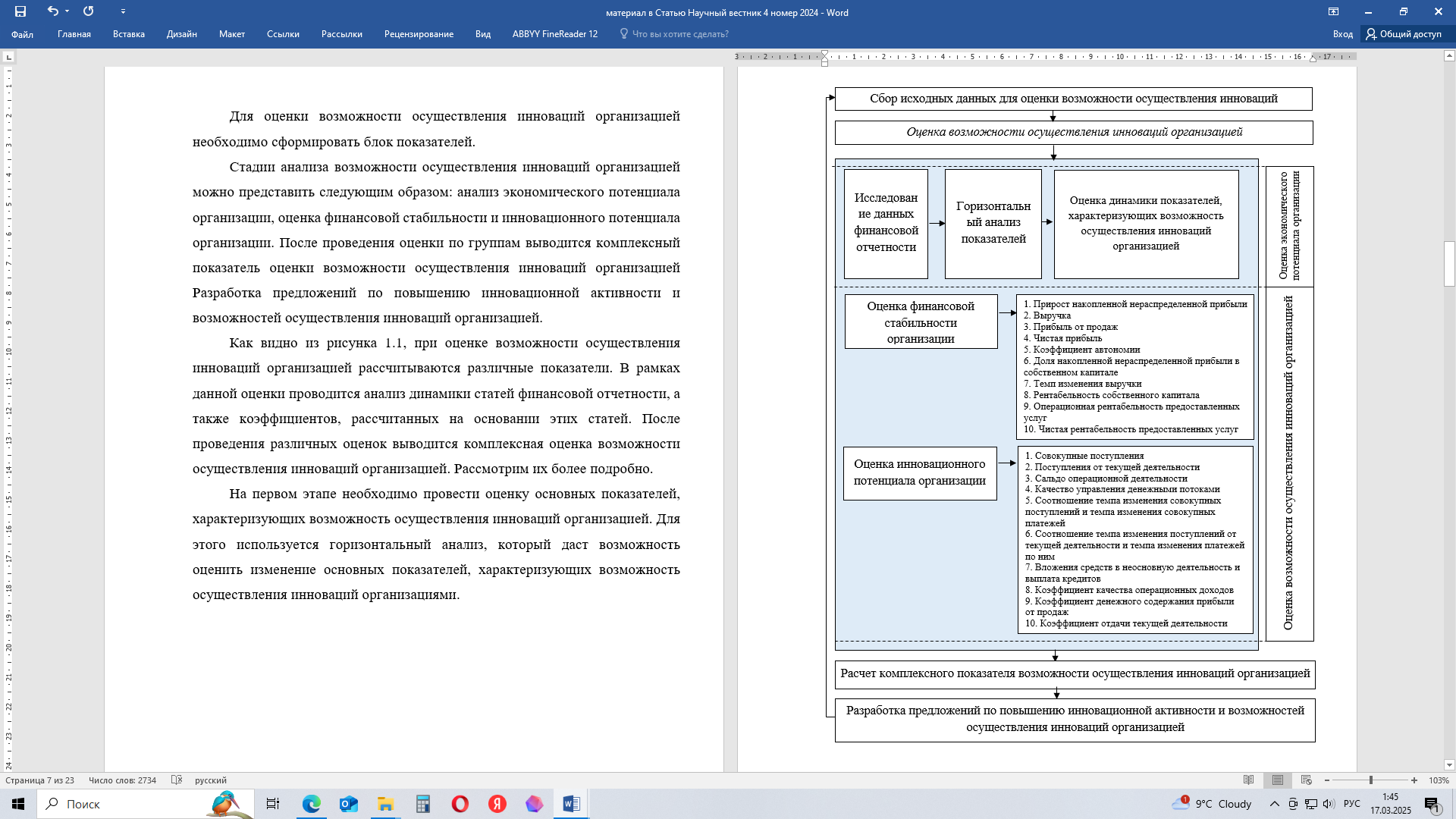This screenshot has height=819, width=1456.
Task: Click the "Что вы хотите сделать?" search field
Action: pyautogui.click(x=674, y=34)
